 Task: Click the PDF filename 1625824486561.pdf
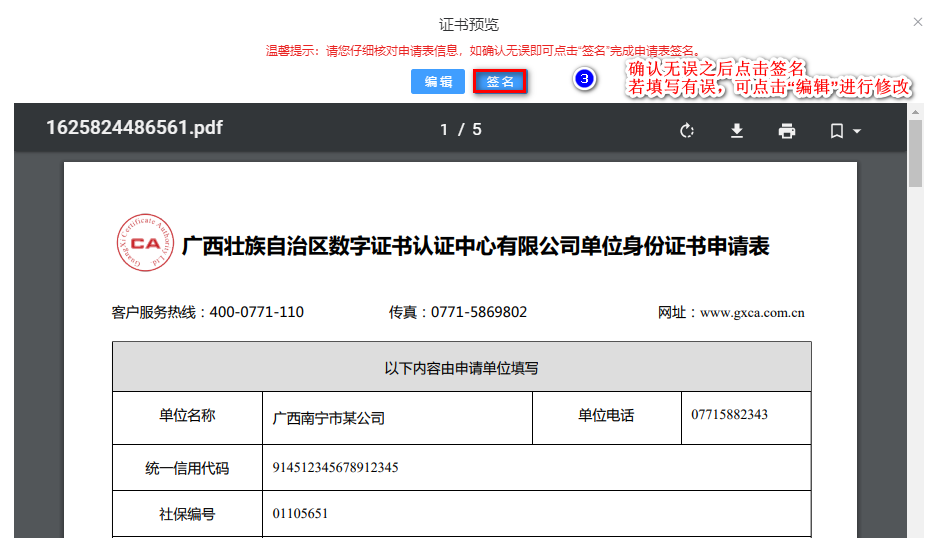point(134,128)
